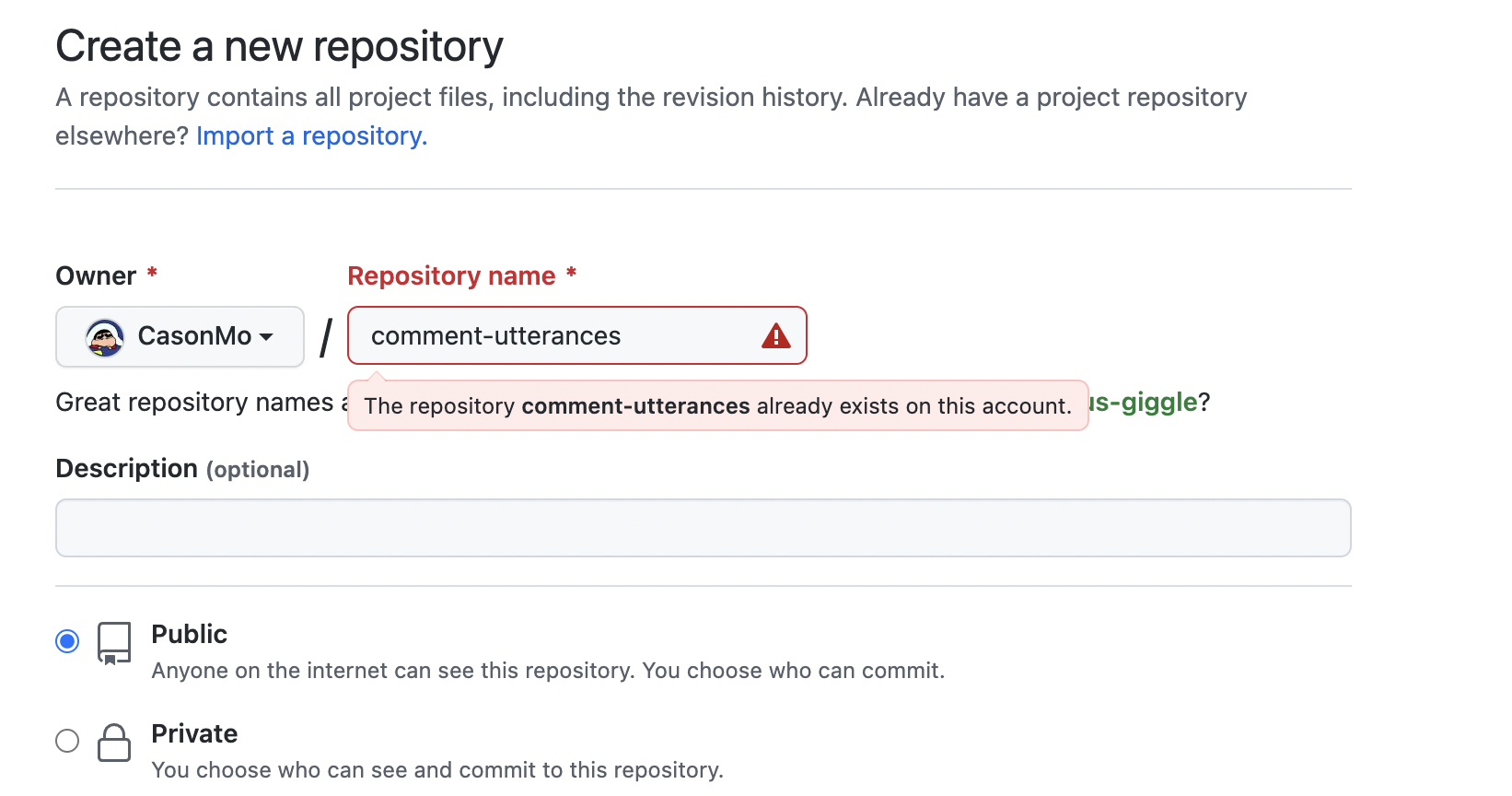Image resolution: width=1512 pixels, height=796 pixels.
Task: Click the warning triangle icon in name field
Action: 776,336
